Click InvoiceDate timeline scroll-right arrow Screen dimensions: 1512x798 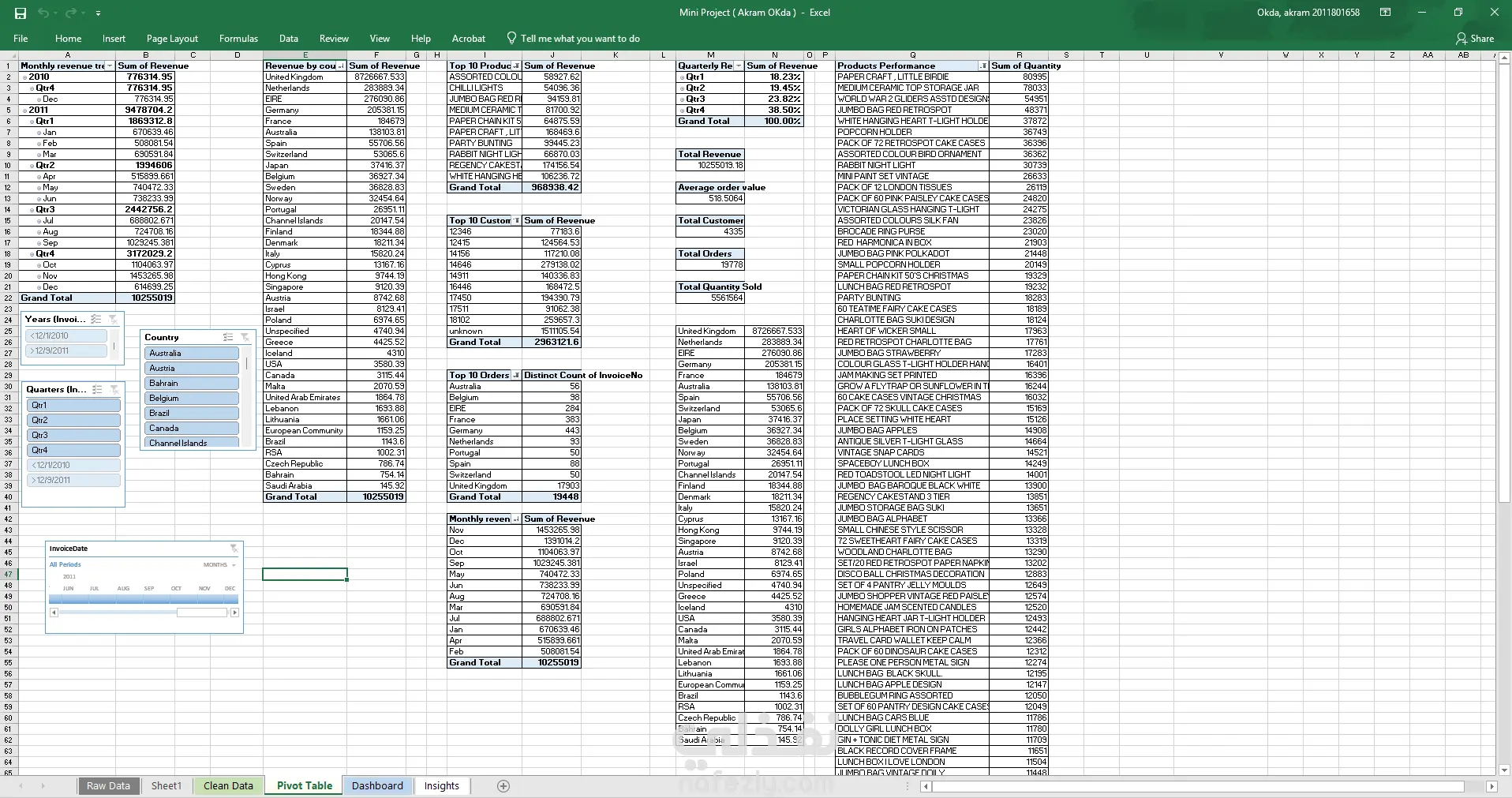(x=234, y=613)
